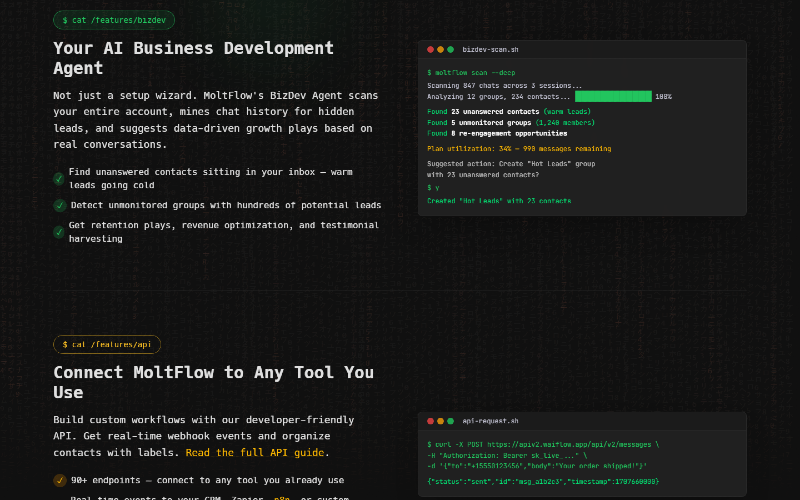800x500 pixels.
Task: Open the 'Read the full API guide' link
Action: pos(255,453)
